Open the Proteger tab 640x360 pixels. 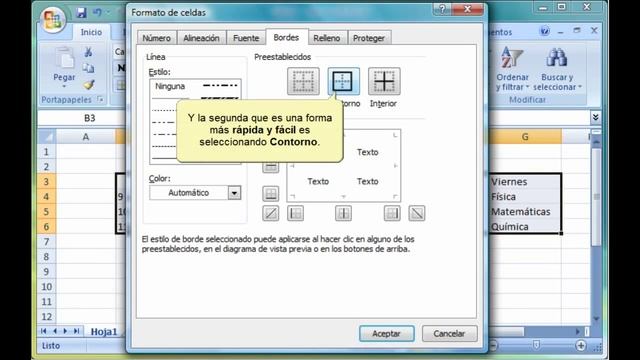[x=369, y=38]
